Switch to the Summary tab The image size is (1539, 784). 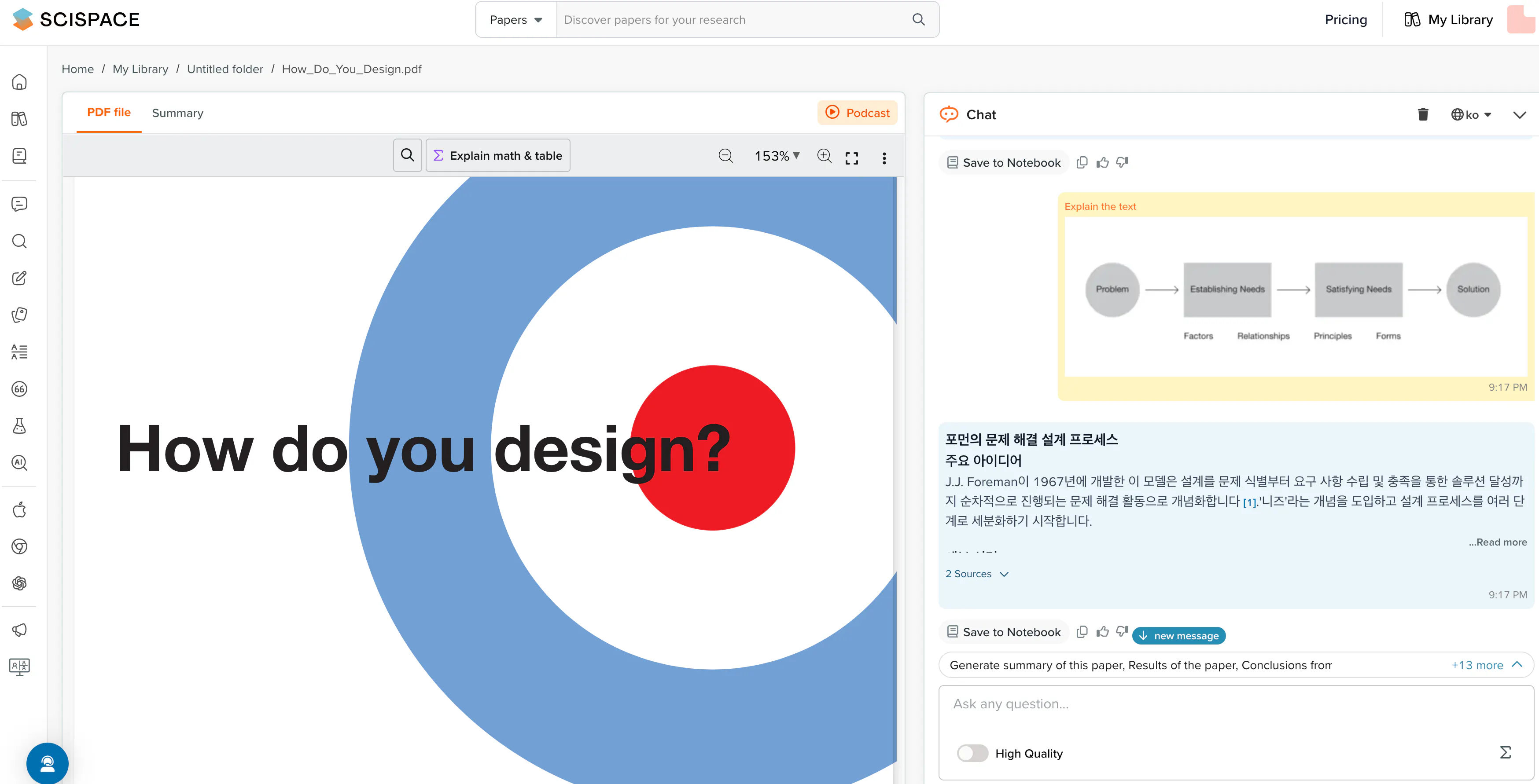point(177,113)
